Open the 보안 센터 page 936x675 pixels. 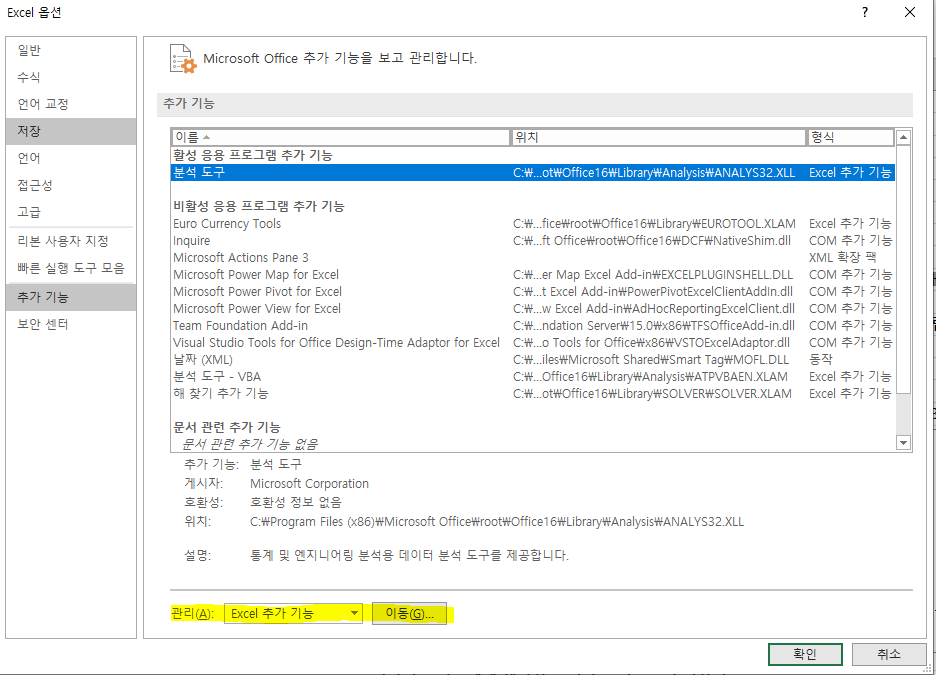click(x=70, y=324)
